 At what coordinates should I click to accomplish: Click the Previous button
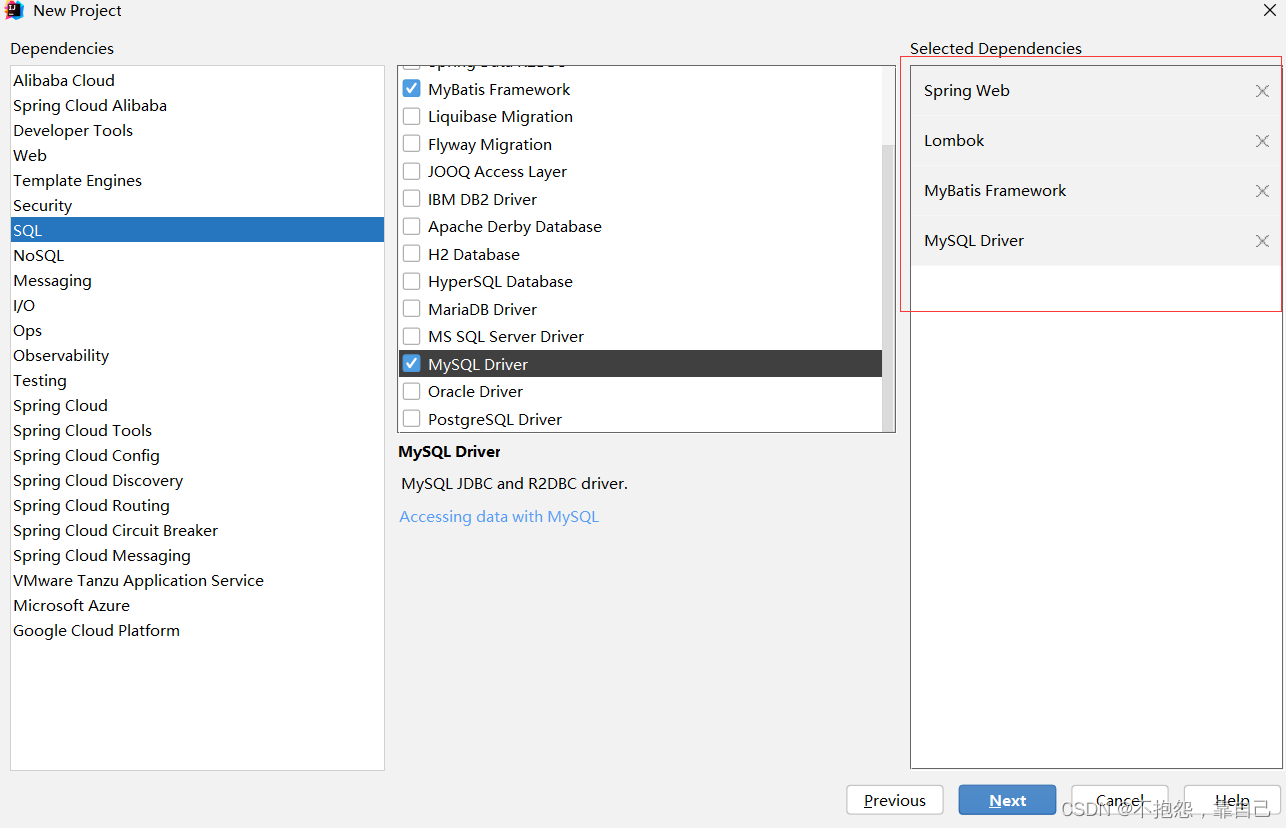pyautogui.click(x=894, y=800)
